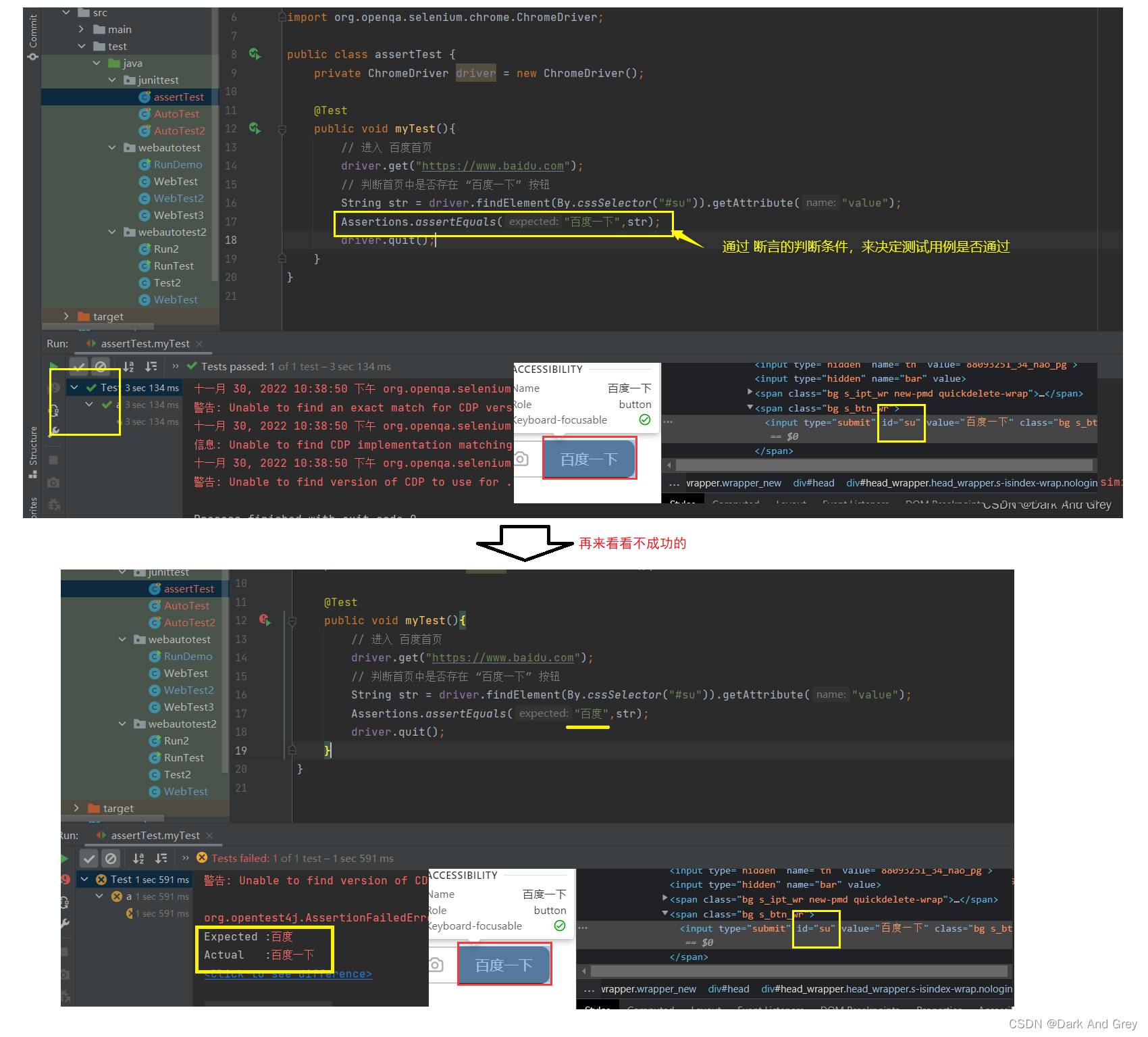This screenshot has height=1037, width=1148.
Task: Click the camera screenshot icon beside upper 百度一下 button
Action: coord(521,459)
